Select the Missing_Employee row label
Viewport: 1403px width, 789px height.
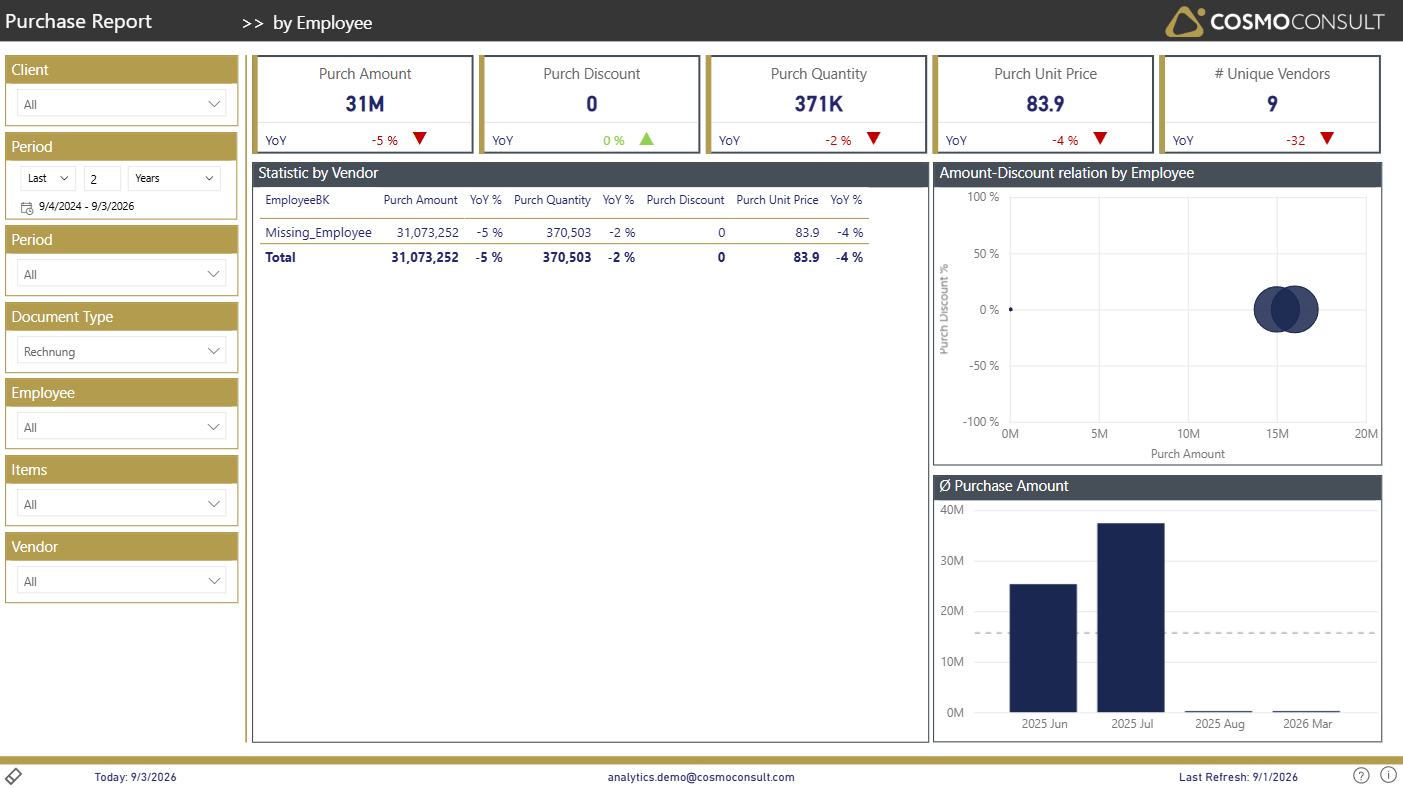[318, 233]
